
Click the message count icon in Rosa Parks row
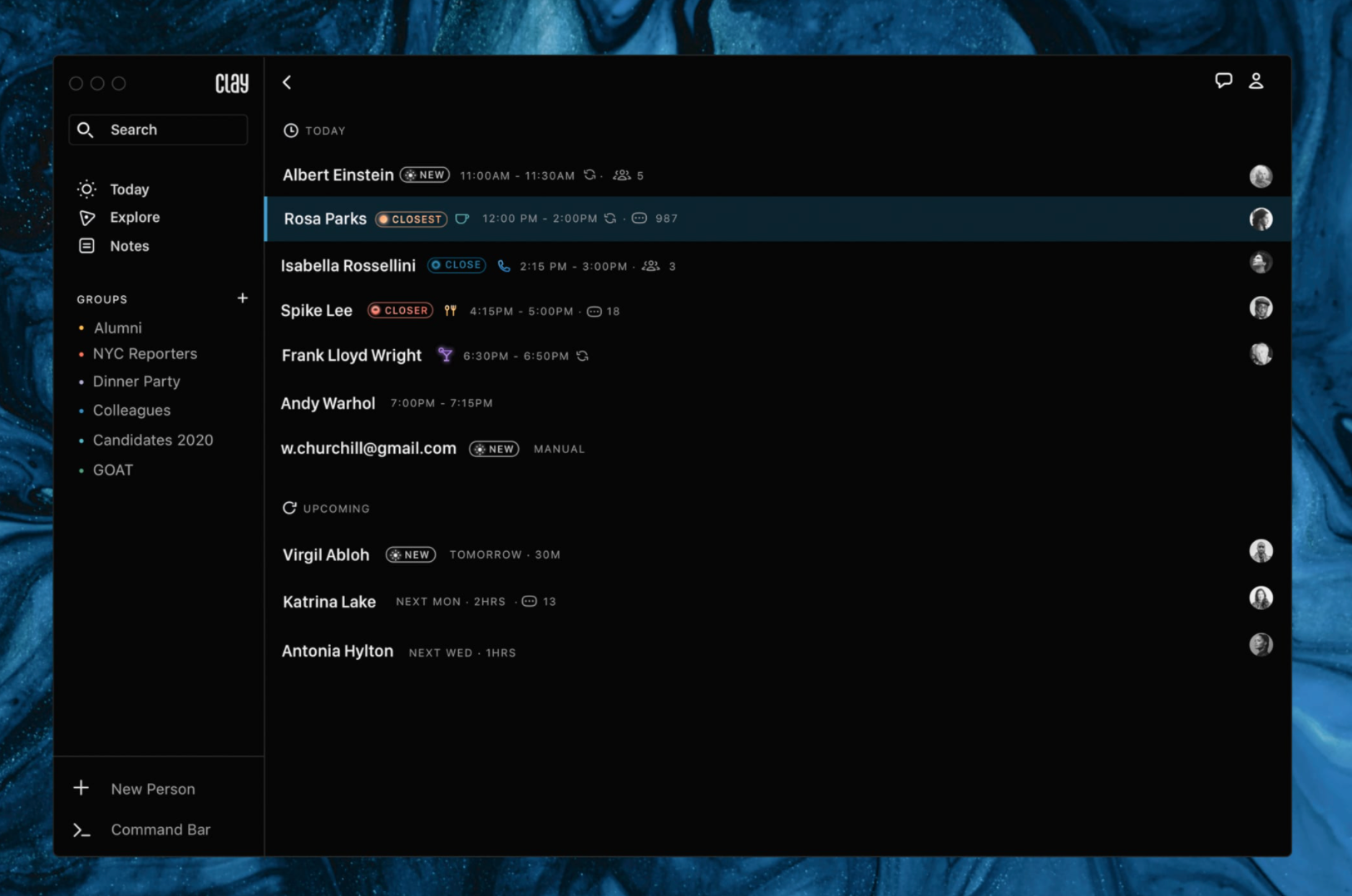tap(639, 219)
